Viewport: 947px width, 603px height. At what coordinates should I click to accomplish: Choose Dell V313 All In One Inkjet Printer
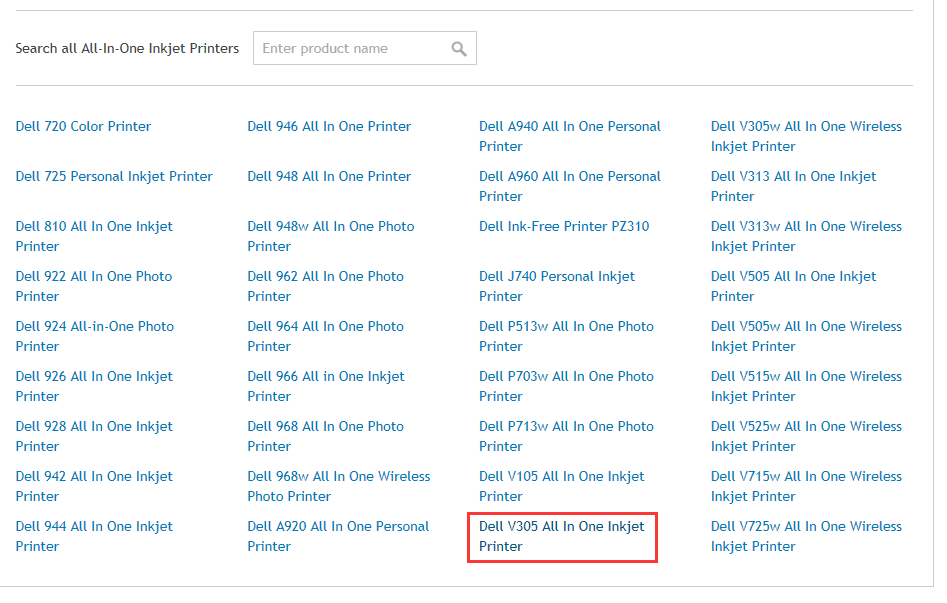click(x=794, y=187)
